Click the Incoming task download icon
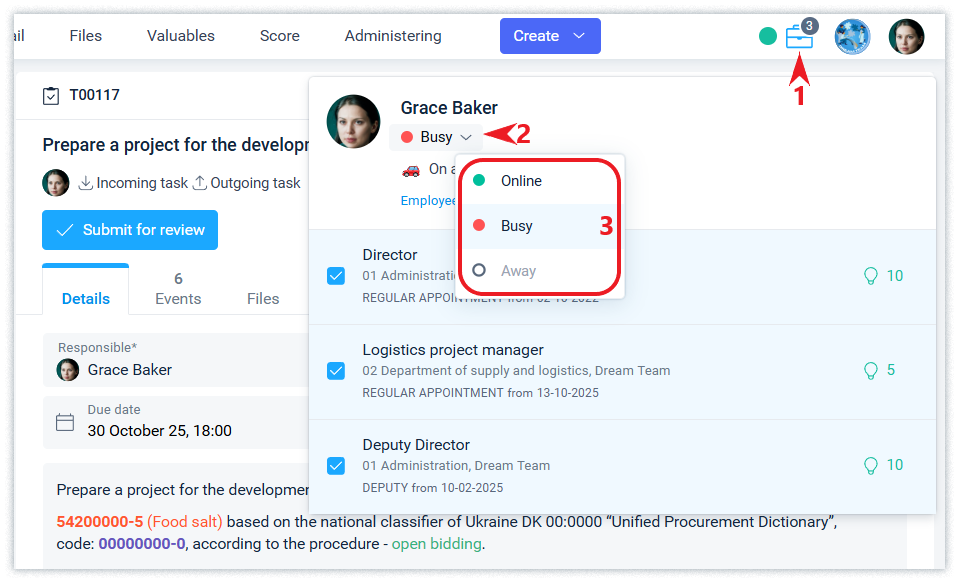This screenshot has height=582, width=959. coord(86,183)
